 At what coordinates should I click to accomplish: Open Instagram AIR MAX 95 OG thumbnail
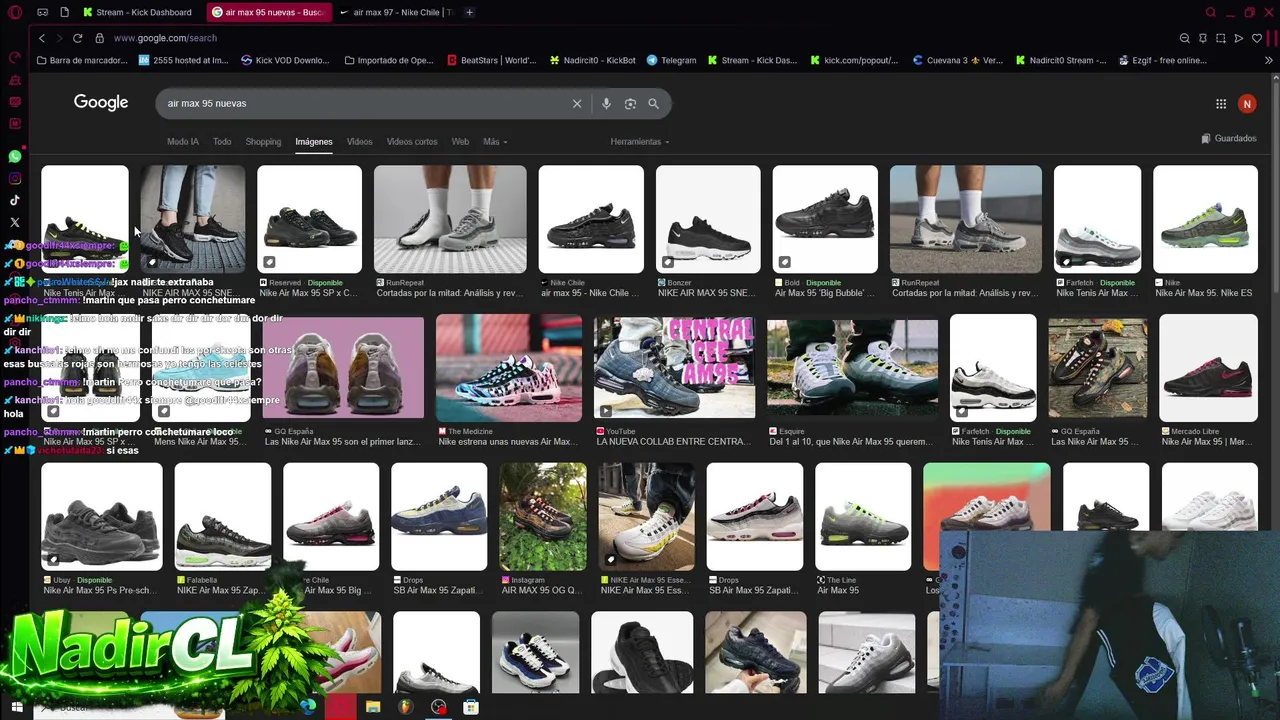(x=543, y=516)
